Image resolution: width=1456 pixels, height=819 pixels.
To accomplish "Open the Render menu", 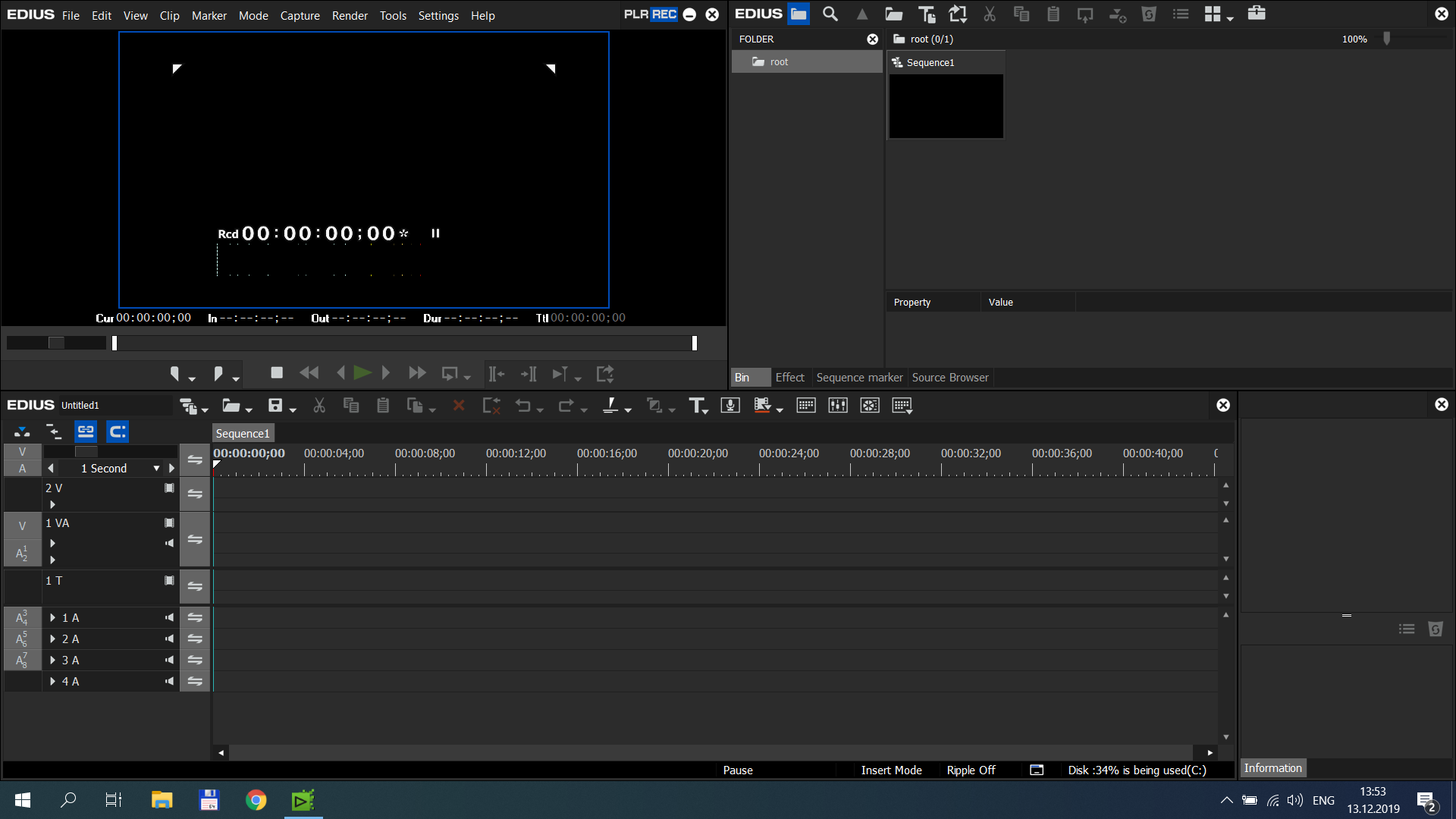I will (350, 15).
